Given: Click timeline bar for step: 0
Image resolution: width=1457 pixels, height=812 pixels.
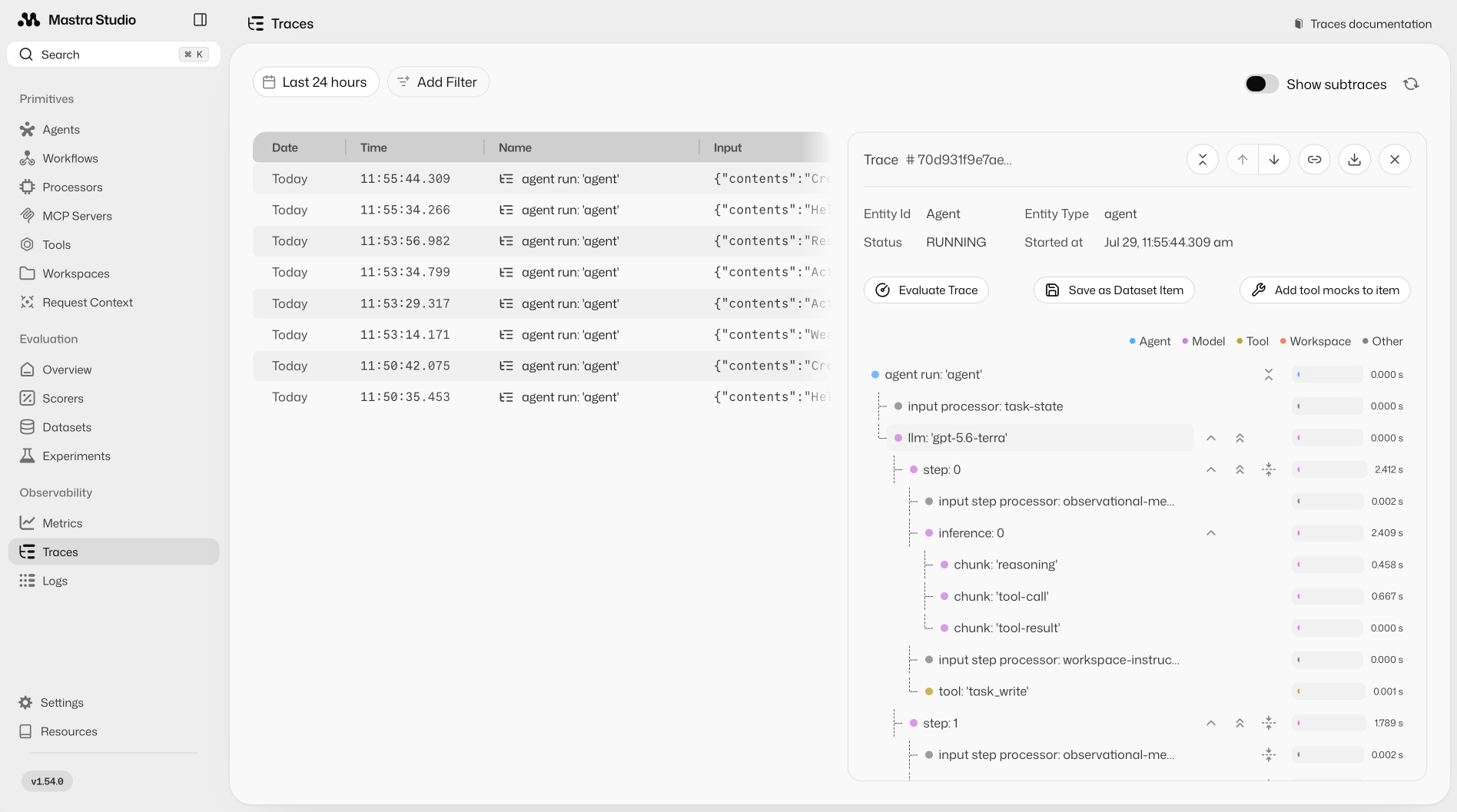Looking at the screenshot, I should [x=1329, y=469].
